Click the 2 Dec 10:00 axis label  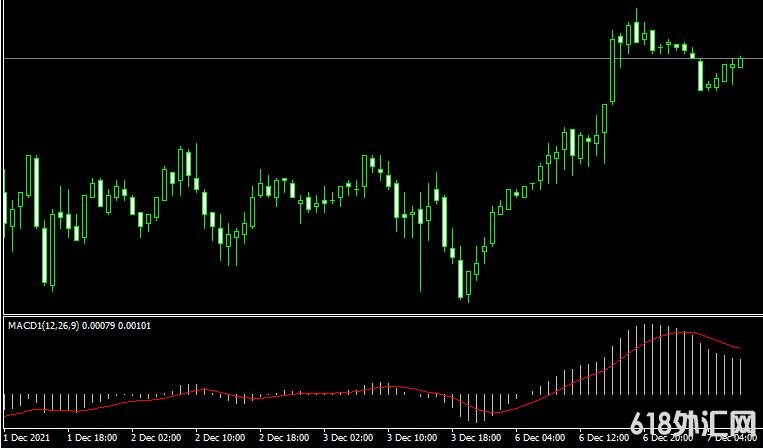[221, 438]
